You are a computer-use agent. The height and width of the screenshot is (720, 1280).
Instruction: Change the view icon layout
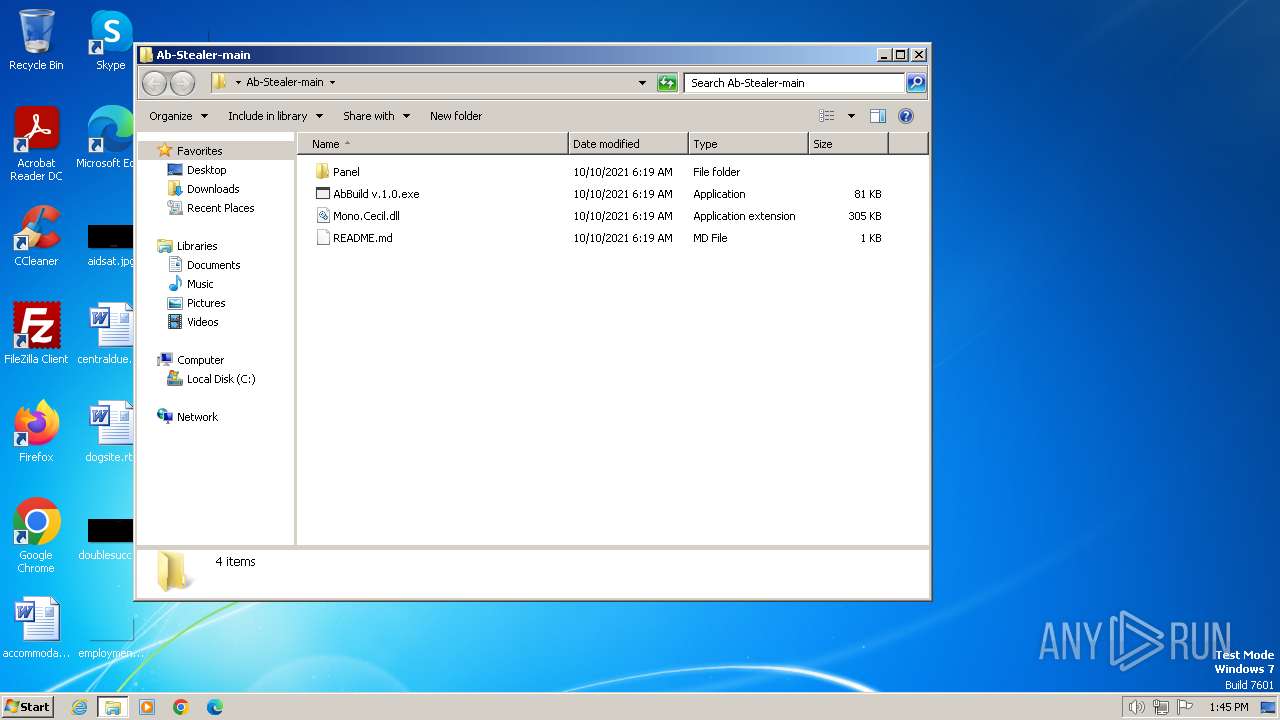(x=826, y=116)
